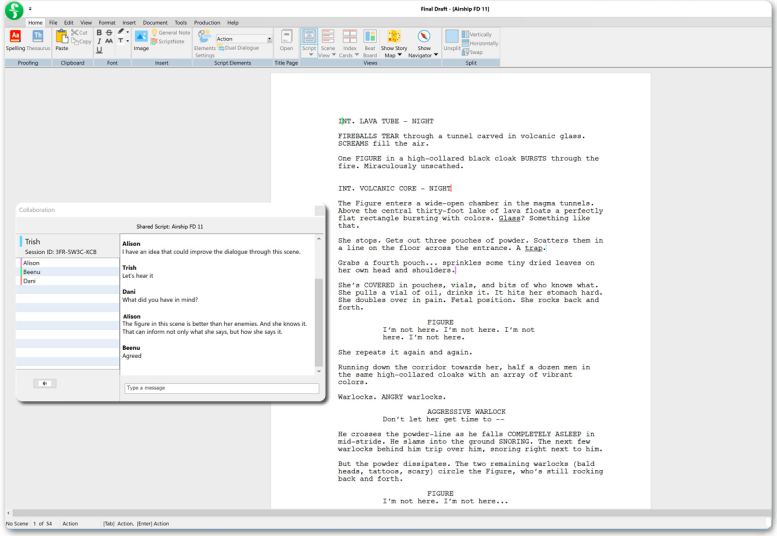Select Alison in collaborator list
The width and height of the screenshot is (777, 536).
[x=68, y=263]
